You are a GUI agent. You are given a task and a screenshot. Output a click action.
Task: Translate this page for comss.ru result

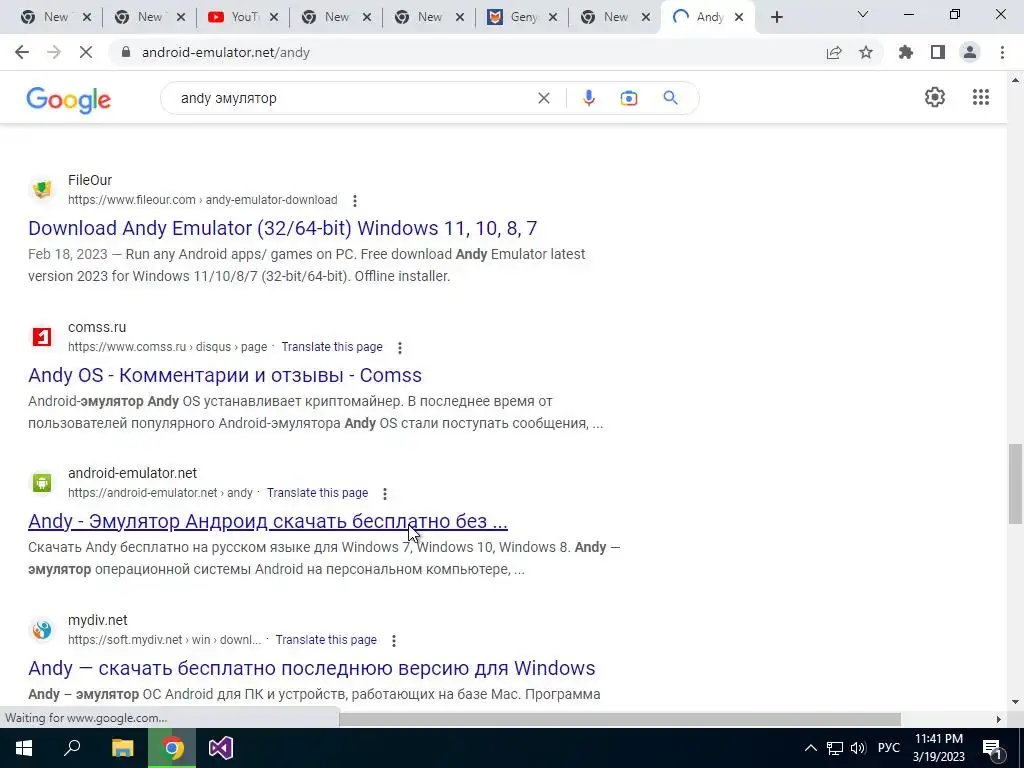click(332, 347)
